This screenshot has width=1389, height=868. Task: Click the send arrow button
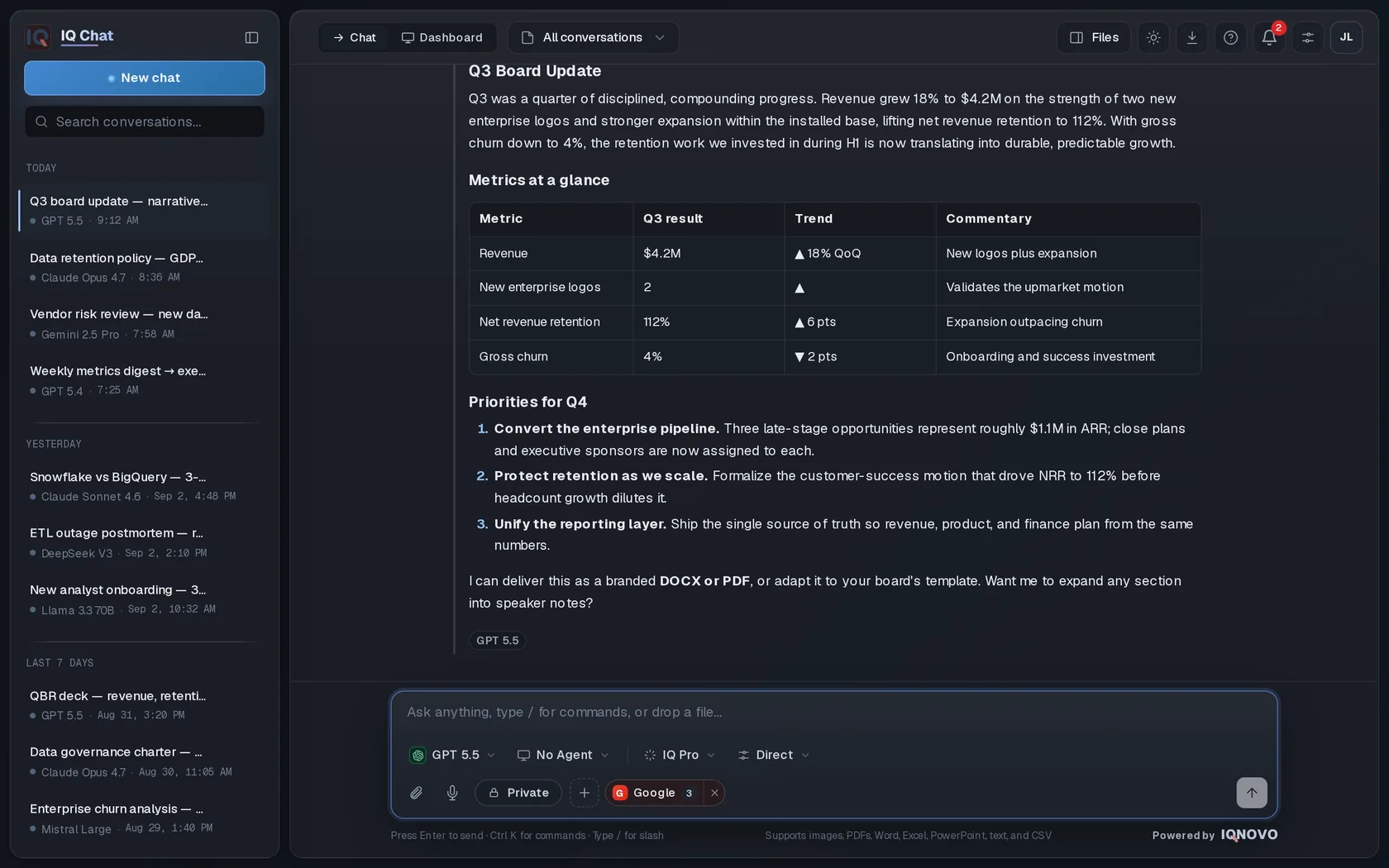pos(1251,793)
